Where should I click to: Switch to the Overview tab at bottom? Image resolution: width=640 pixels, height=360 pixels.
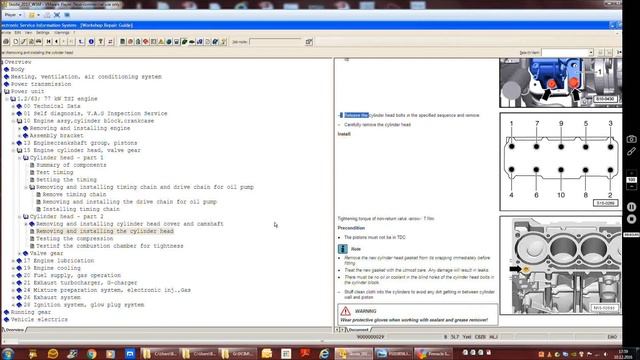point(14,329)
